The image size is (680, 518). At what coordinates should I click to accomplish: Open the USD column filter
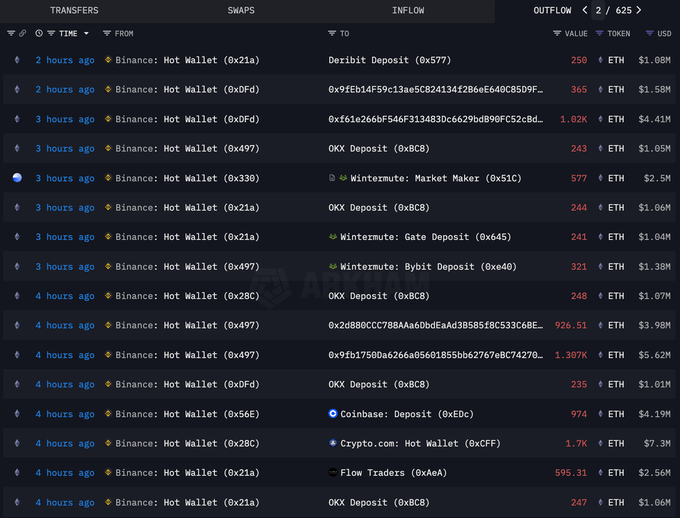[649, 33]
